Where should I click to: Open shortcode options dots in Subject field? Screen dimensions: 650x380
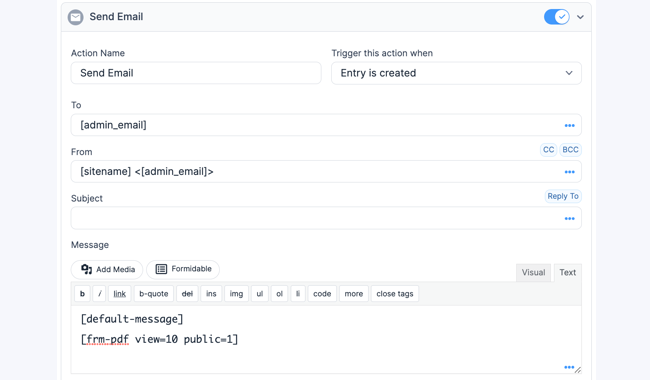pos(570,218)
